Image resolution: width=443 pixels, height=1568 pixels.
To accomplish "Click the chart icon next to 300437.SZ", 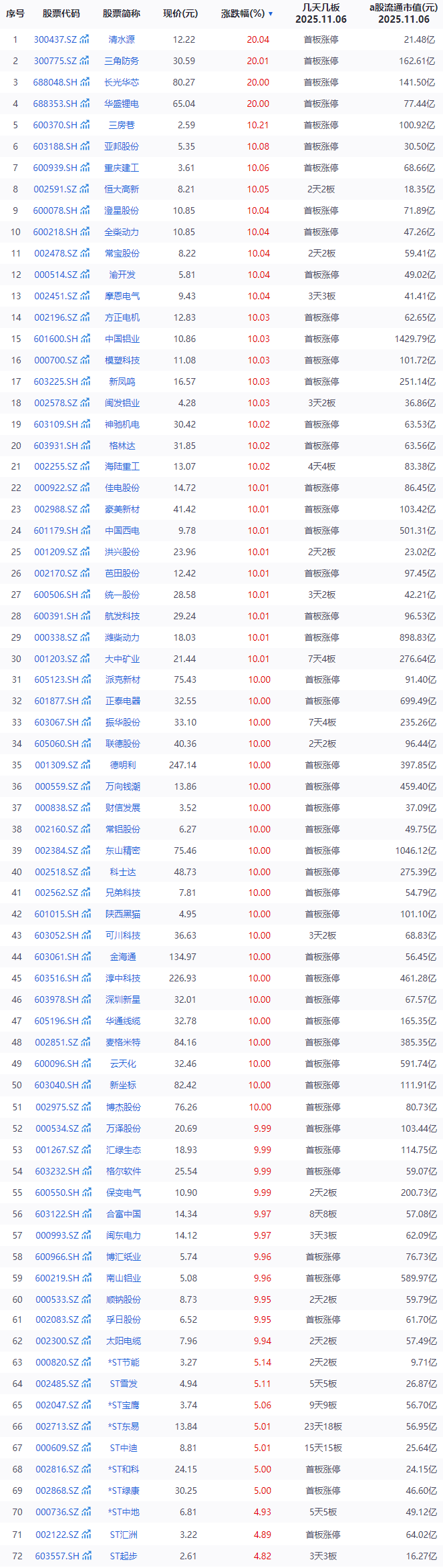I will point(85,40).
